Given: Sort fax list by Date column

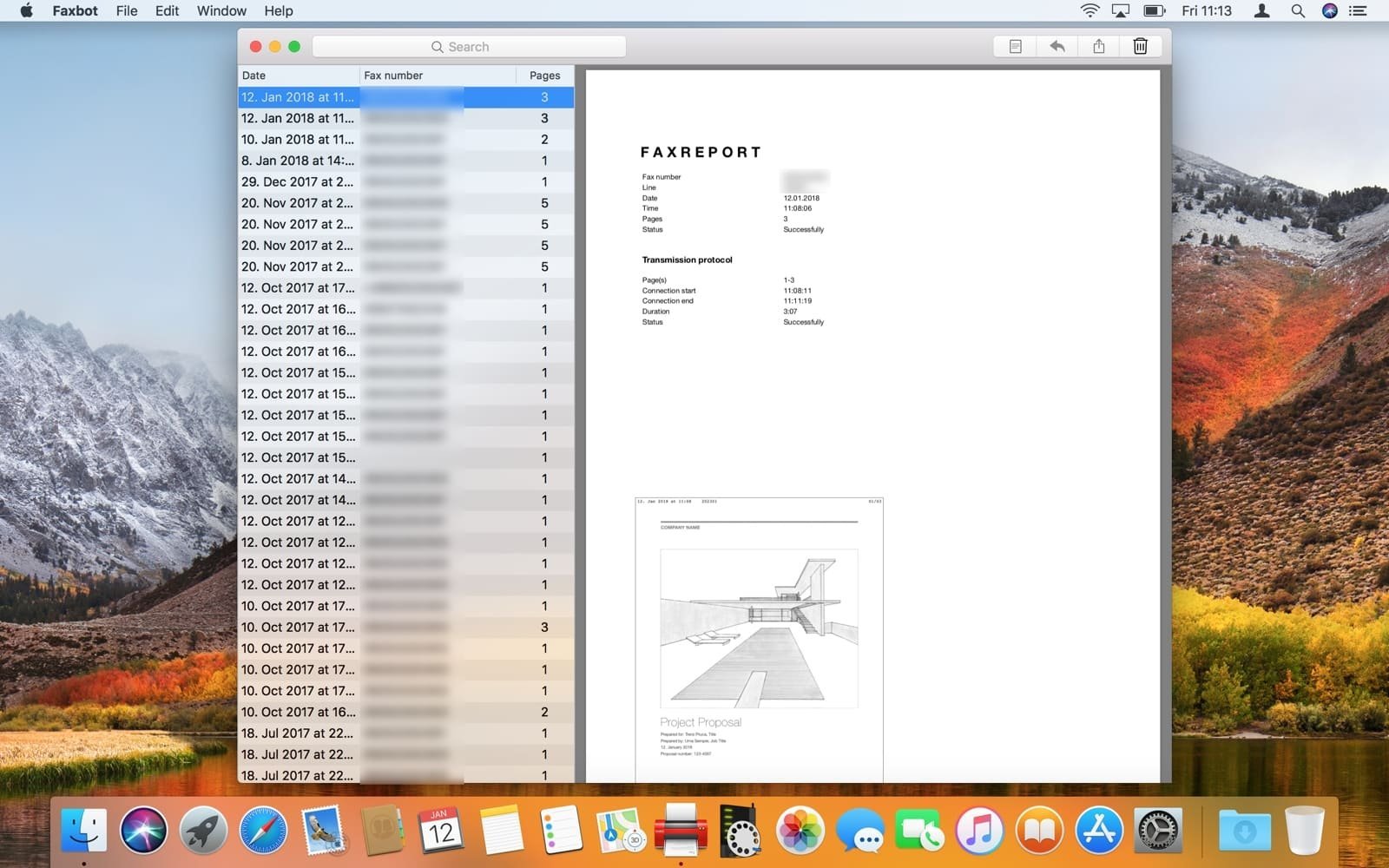Looking at the screenshot, I should click(x=298, y=76).
